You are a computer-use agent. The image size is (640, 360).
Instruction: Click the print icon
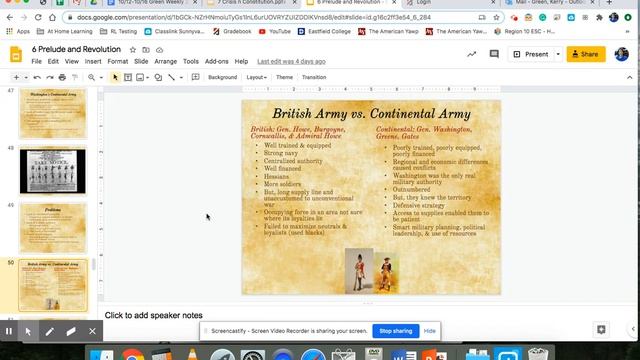tap(62, 77)
